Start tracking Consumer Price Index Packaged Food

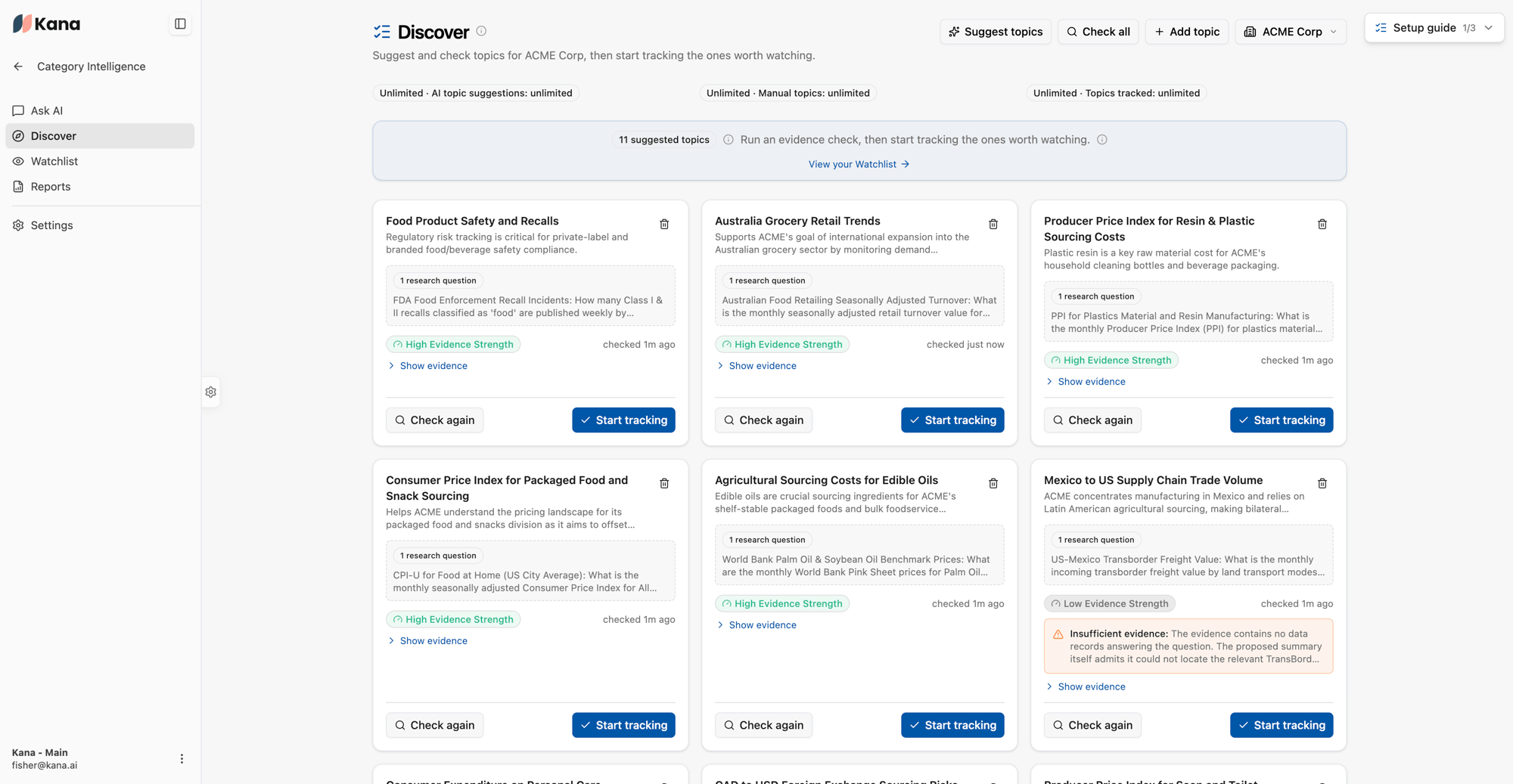(623, 726)
